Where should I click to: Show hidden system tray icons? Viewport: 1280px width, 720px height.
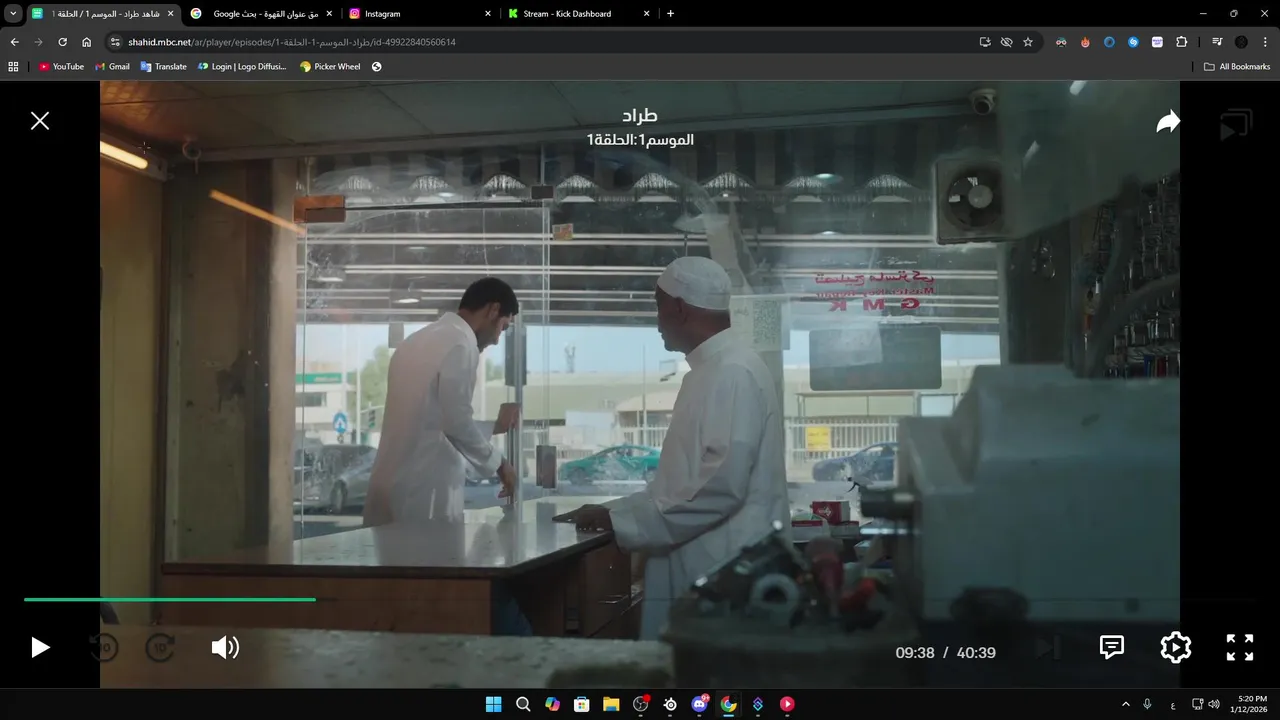1125,704
